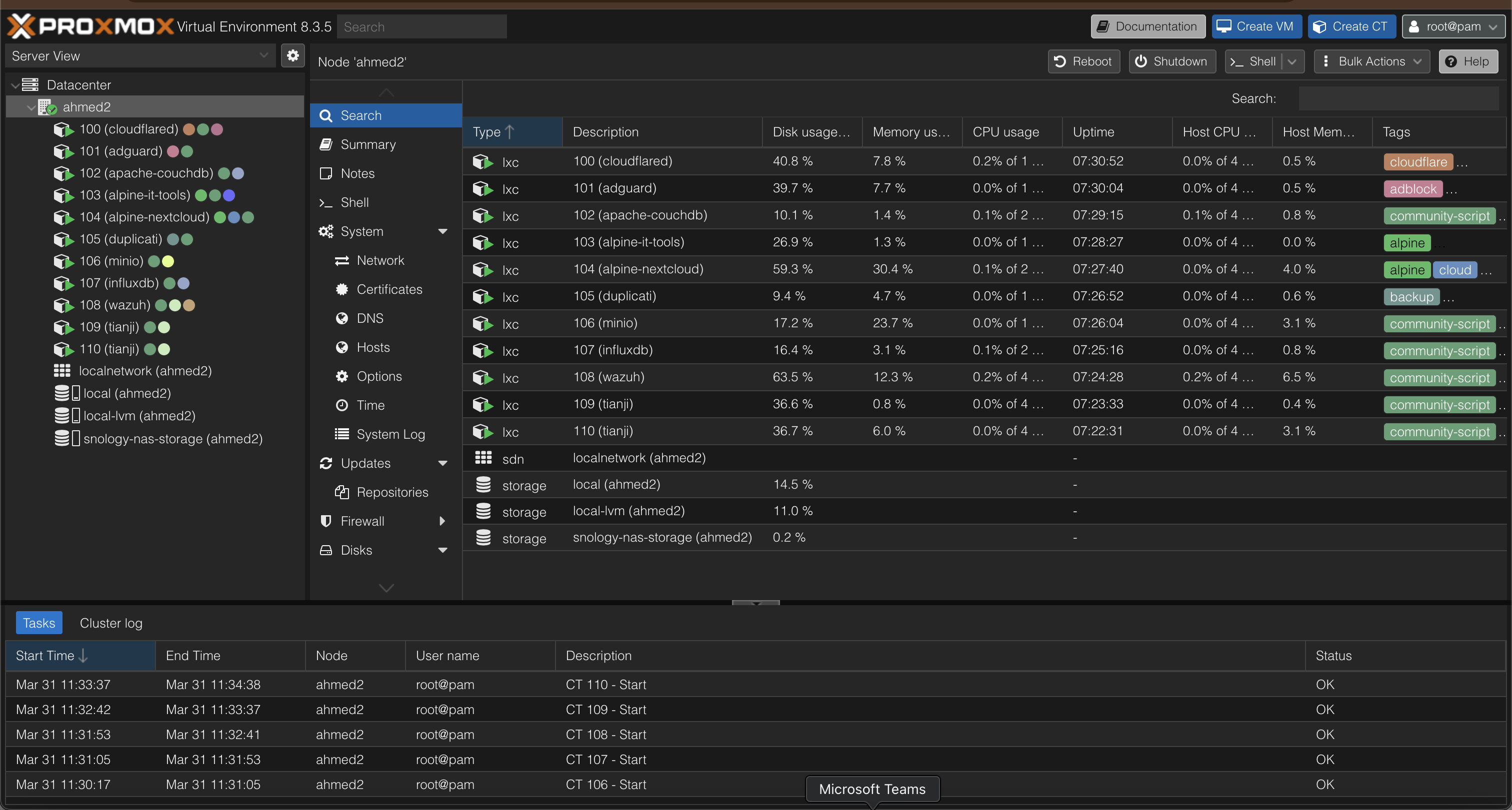The image size is (1512, 810).
Task: Click storage icon in local-lvm (ahmed2) row
Action: click(x=483, y=511)
